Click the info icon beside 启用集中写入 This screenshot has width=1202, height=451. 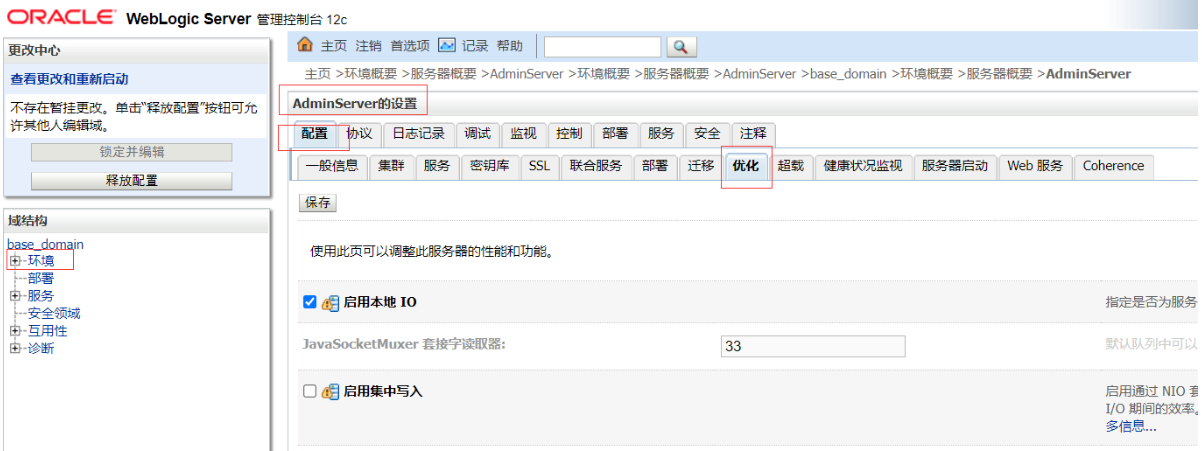point(330,392)
